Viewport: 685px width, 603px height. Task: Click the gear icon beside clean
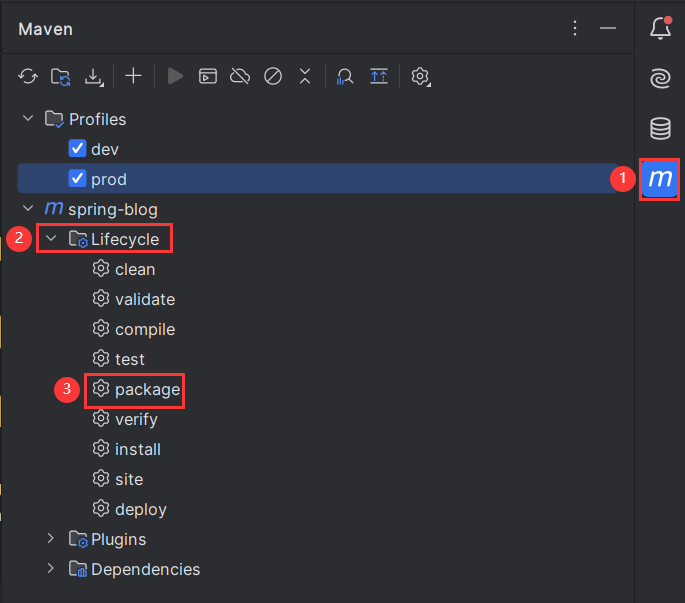[101, 268]
